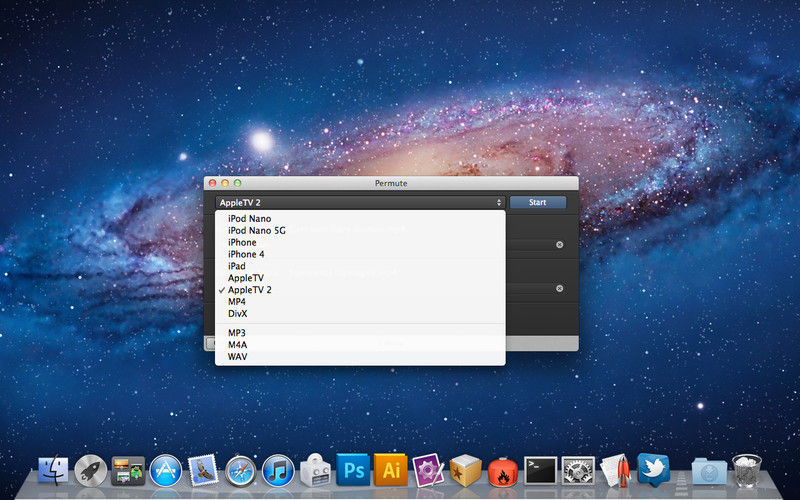
Task: Open Mission Control from the dock
Action: (128, 471)
